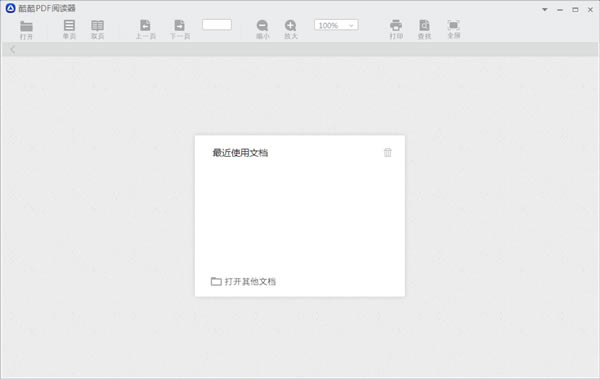Open other documents (打开其他文档) link
The image size is (600, 379).
243,281
